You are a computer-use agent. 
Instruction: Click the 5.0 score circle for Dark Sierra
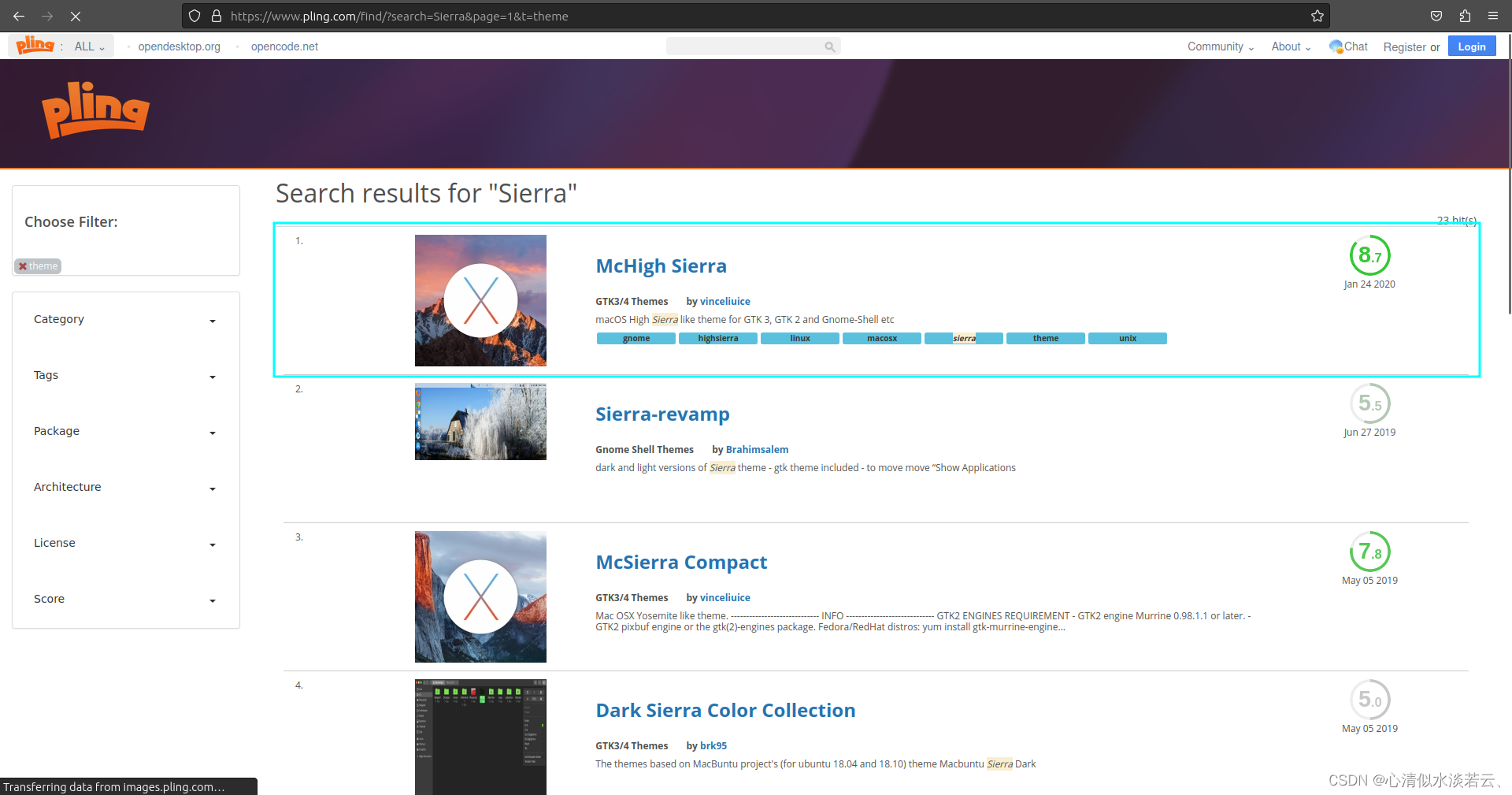(1369, 700)
